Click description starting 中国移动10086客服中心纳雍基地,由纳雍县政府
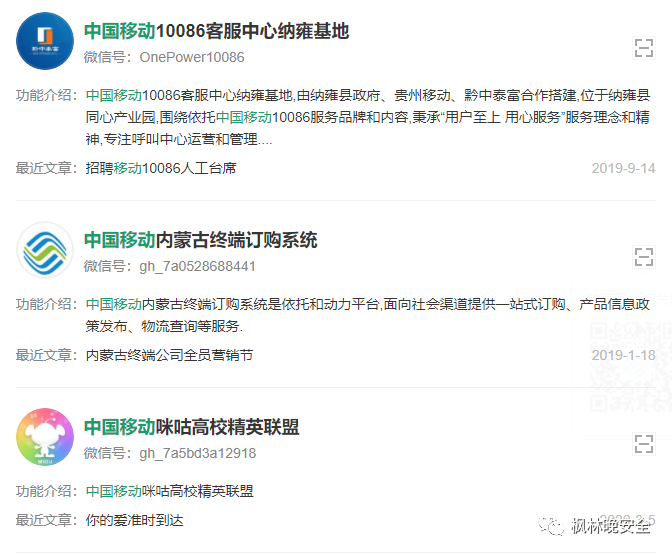This screenshot has width=672, height=555. point(368,117)
